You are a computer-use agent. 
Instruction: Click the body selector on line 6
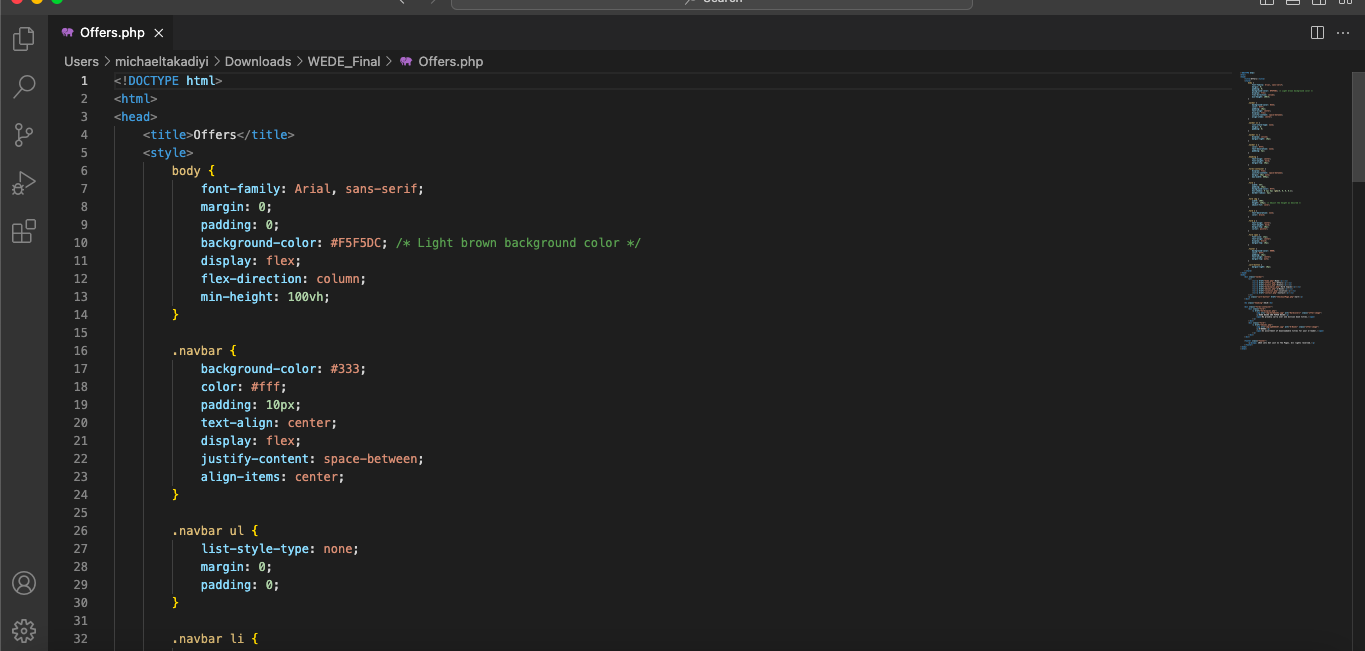coord(186,171)
